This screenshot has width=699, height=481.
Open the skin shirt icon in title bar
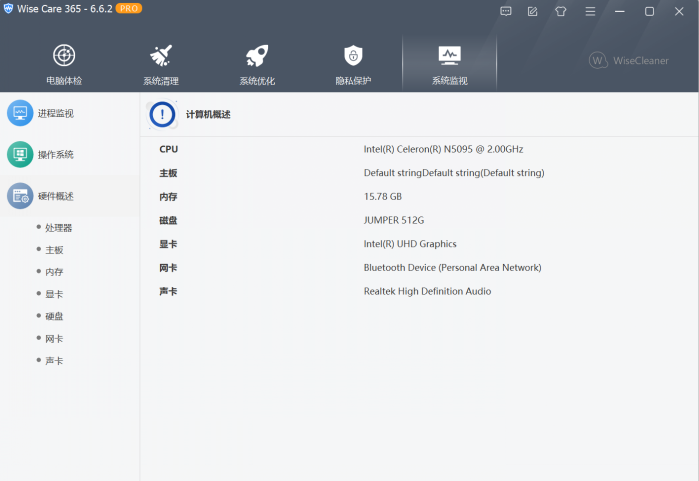(561, 12)
